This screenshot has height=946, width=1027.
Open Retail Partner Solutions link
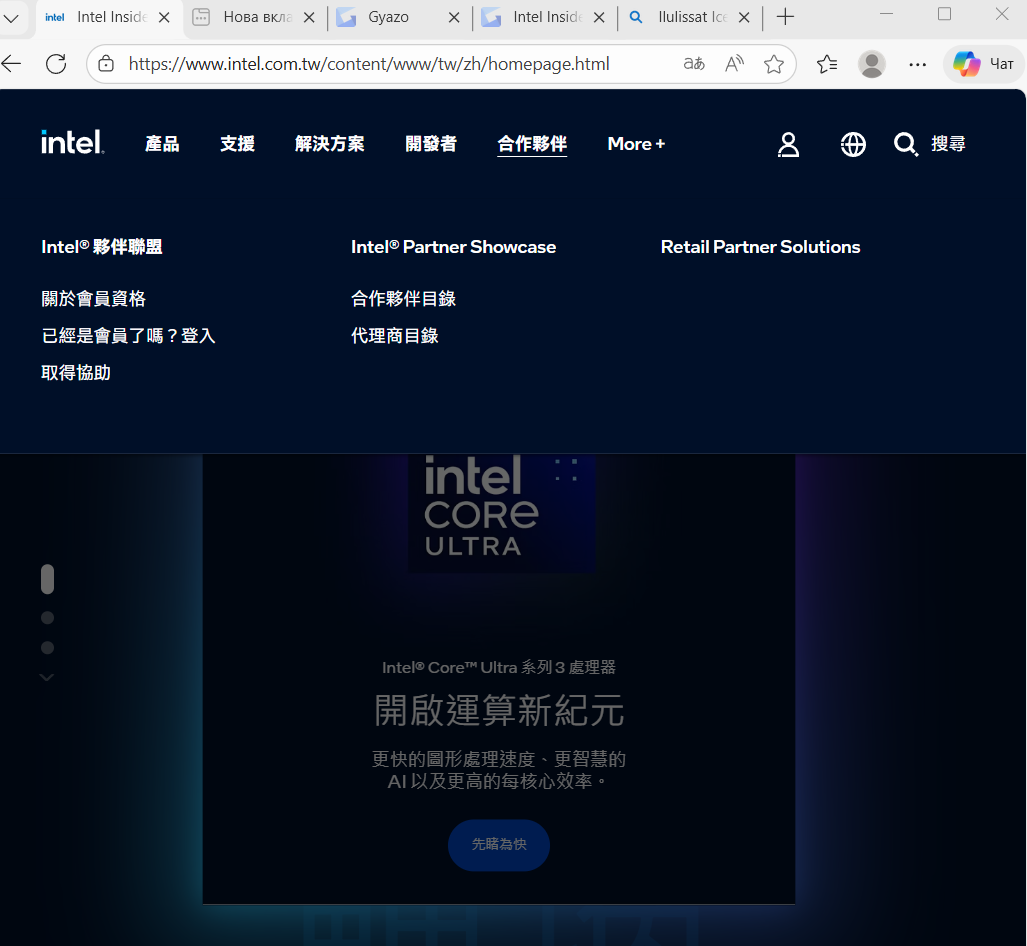[760, 247]
